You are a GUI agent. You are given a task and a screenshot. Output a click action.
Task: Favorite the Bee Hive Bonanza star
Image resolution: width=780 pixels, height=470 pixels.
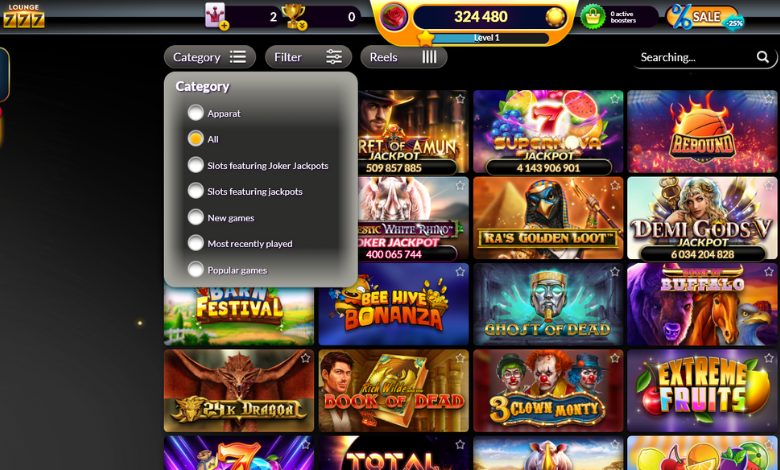[460, 272]
